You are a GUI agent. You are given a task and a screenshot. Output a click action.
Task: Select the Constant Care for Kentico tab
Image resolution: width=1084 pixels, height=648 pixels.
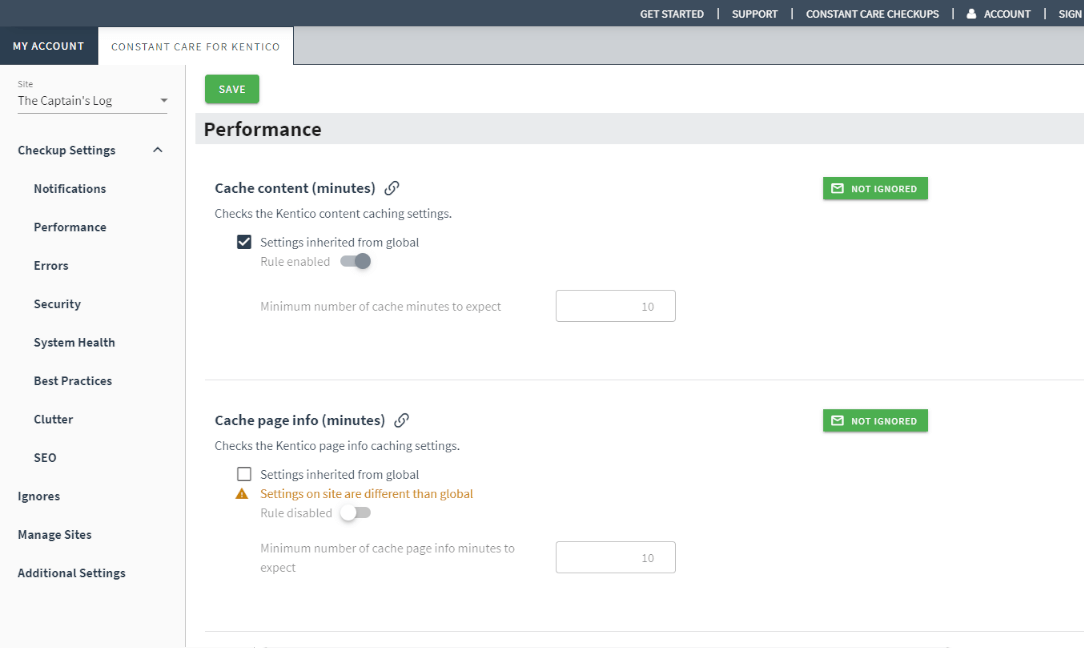[196, 46]
